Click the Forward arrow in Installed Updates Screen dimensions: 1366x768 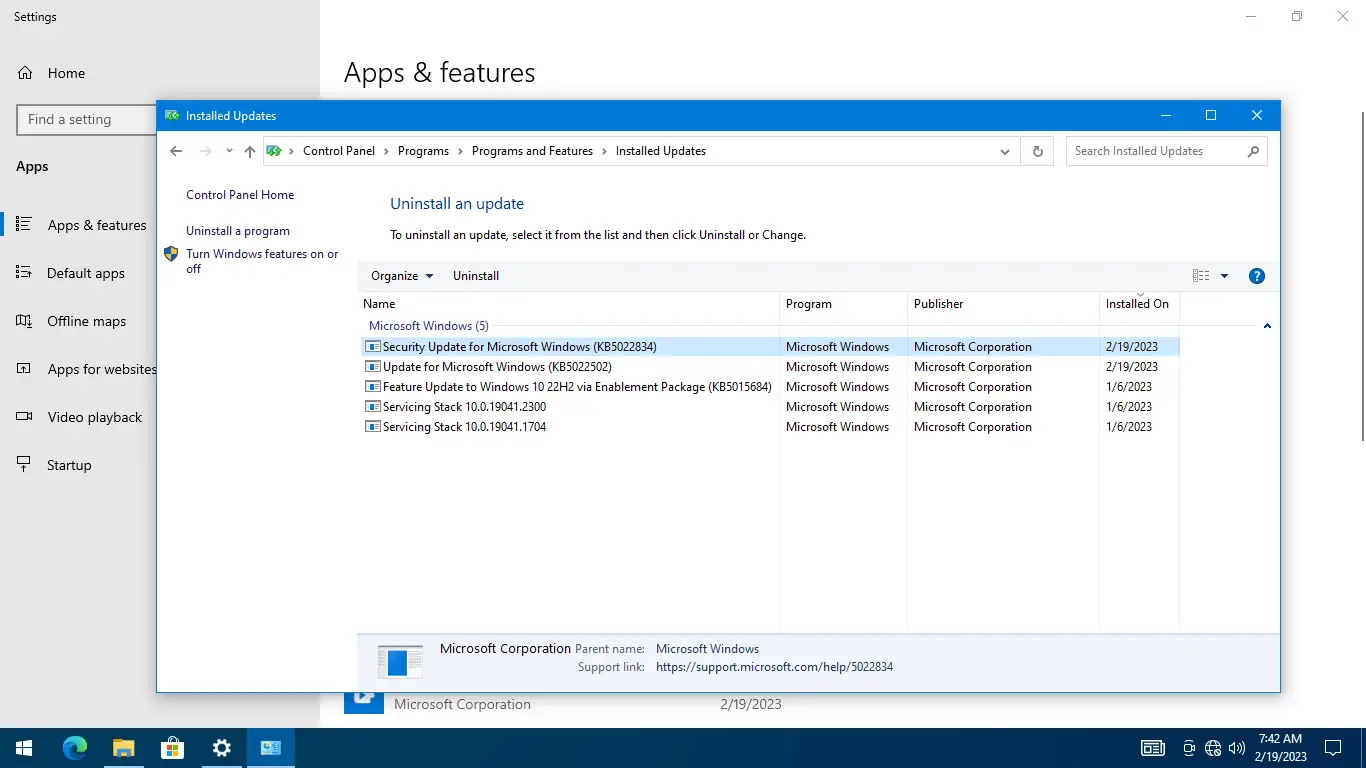pyautogui.click(x=206, y=151)
